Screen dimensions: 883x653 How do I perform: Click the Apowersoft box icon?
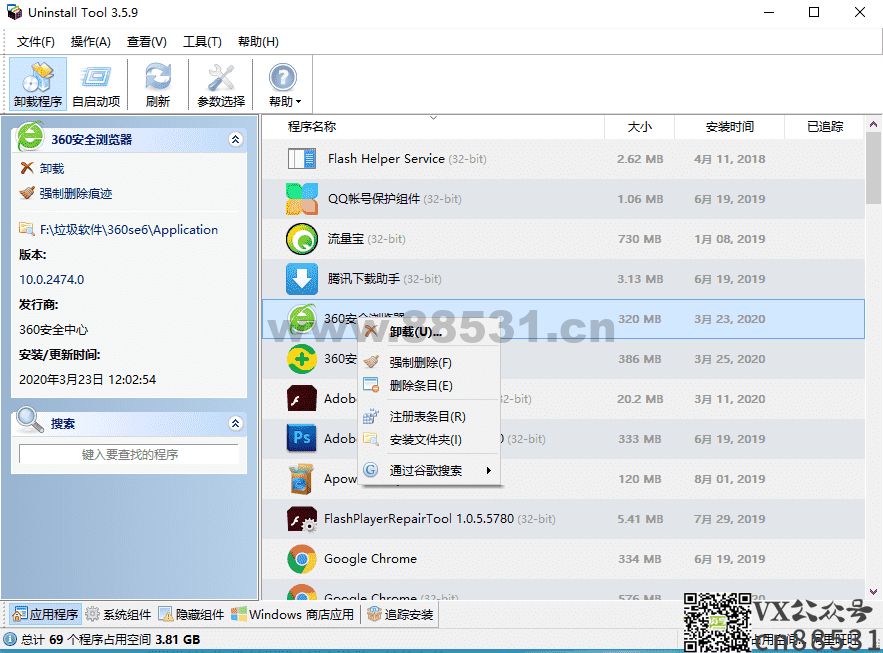[x=302, y=479]
